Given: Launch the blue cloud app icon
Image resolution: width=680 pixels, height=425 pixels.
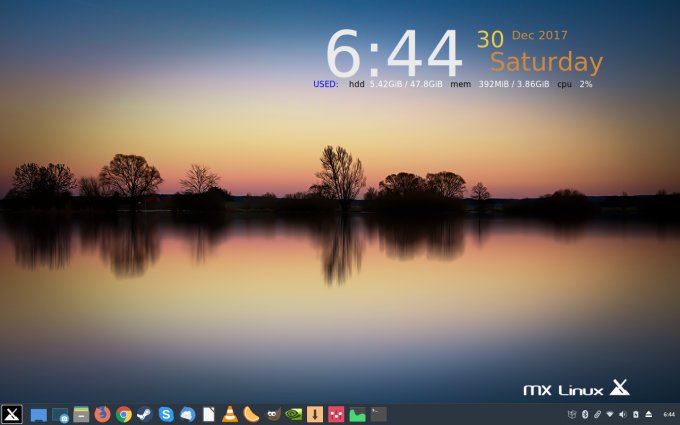Looking at the screenshot, I should click(x=187, y=414).
